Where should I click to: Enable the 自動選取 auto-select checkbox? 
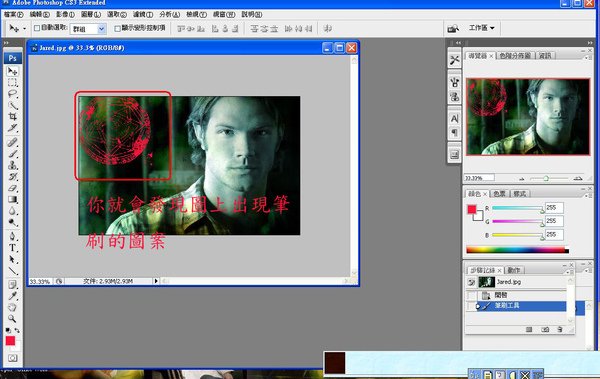(37, 28)
